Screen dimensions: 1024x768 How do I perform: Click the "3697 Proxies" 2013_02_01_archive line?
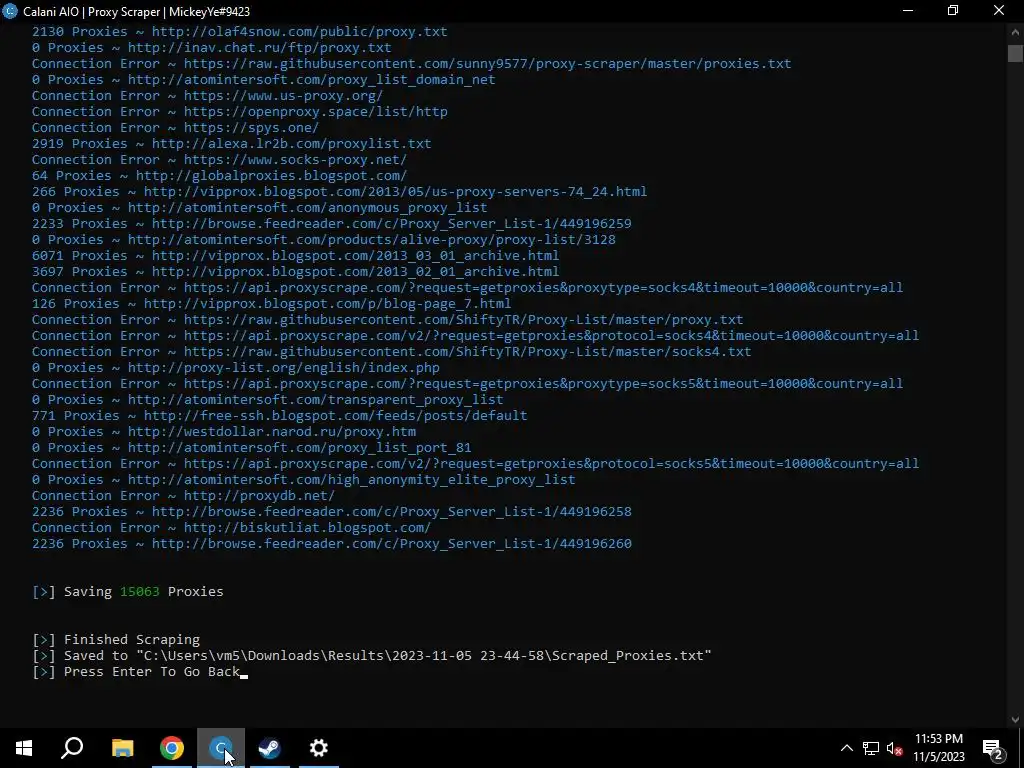pos(296,271)
